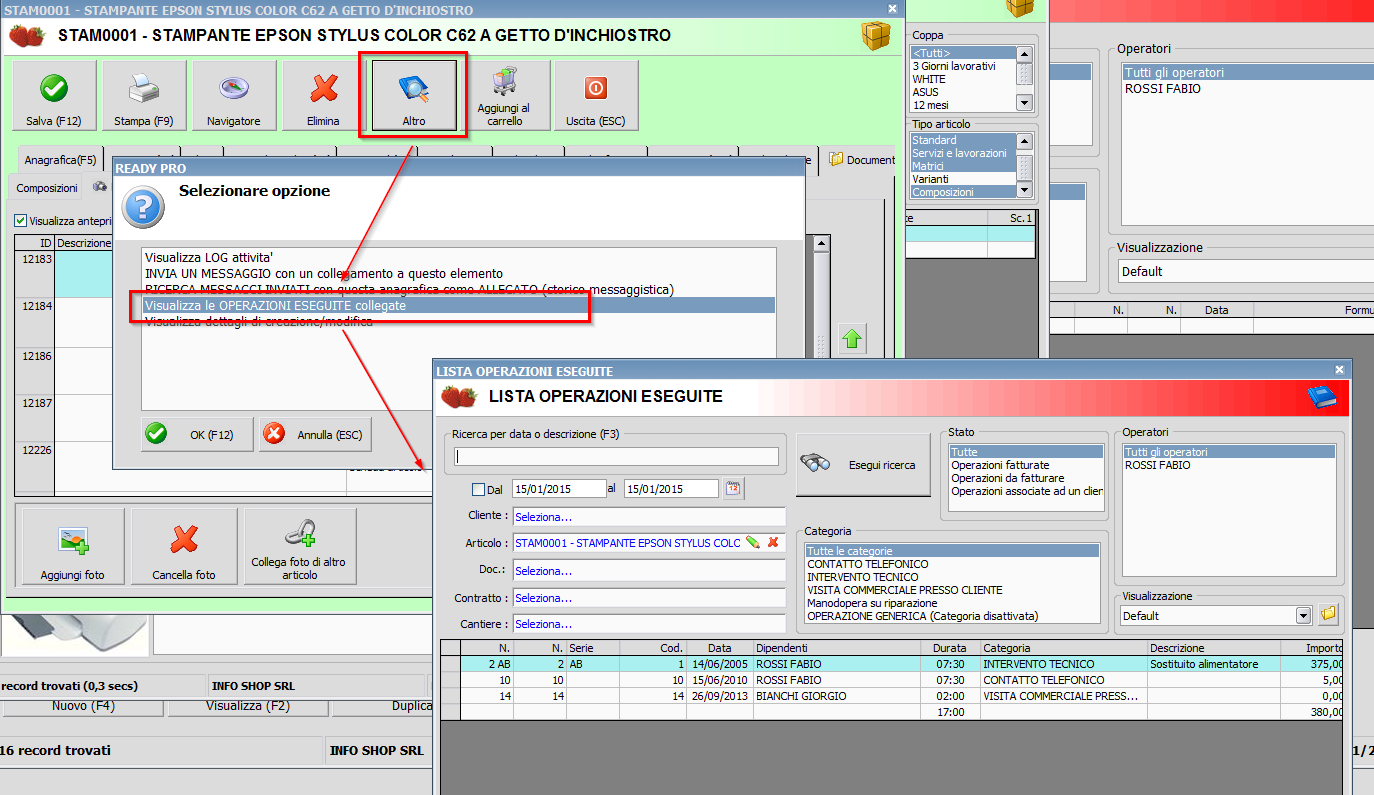The width and height of the screenshot is (1374, 795).
Task: Select the BIANCHI GIORGIO operation row
Action: (x=894, y=696)
